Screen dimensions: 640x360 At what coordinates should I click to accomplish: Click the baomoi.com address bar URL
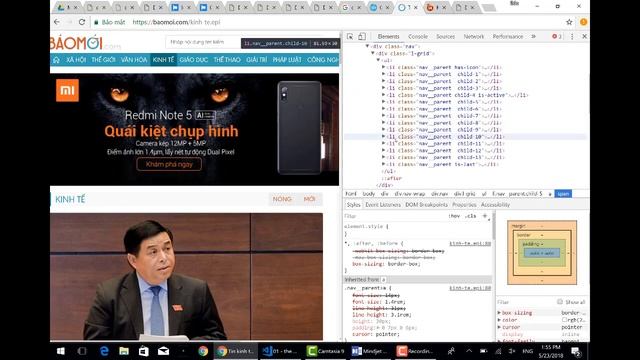pyautogui.click(x=176, y=22)
